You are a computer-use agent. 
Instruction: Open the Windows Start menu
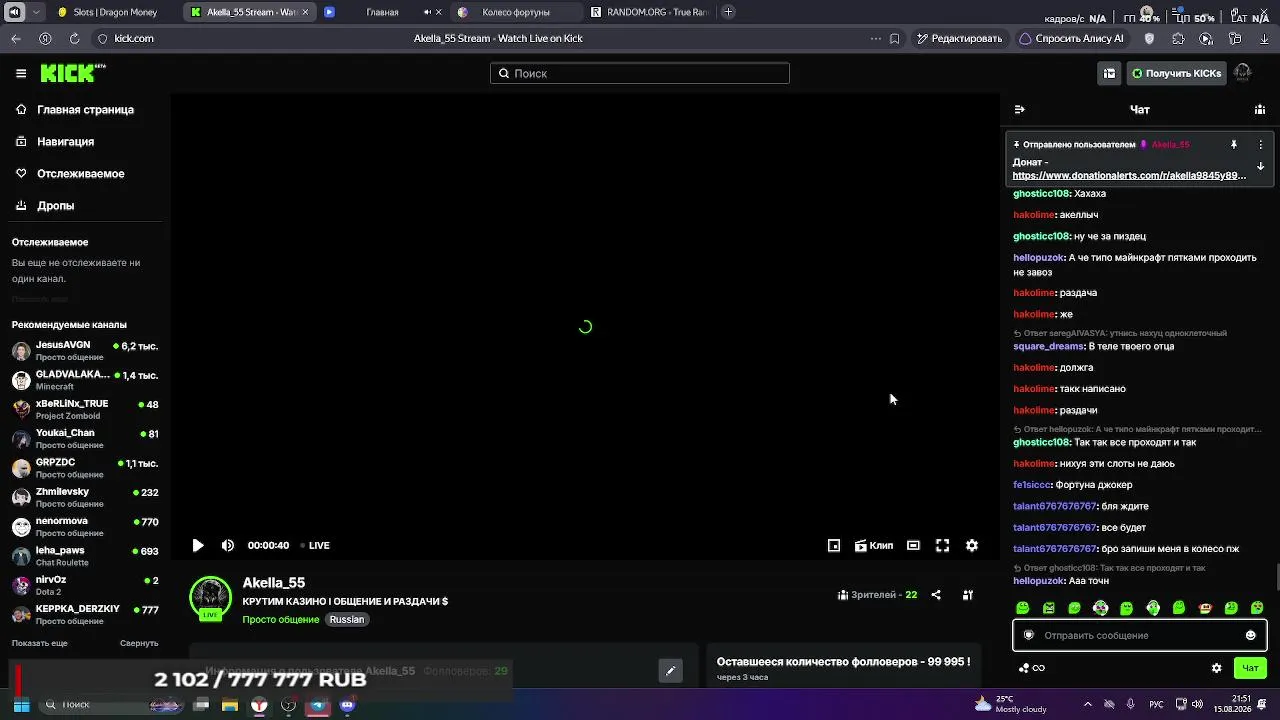21,705
